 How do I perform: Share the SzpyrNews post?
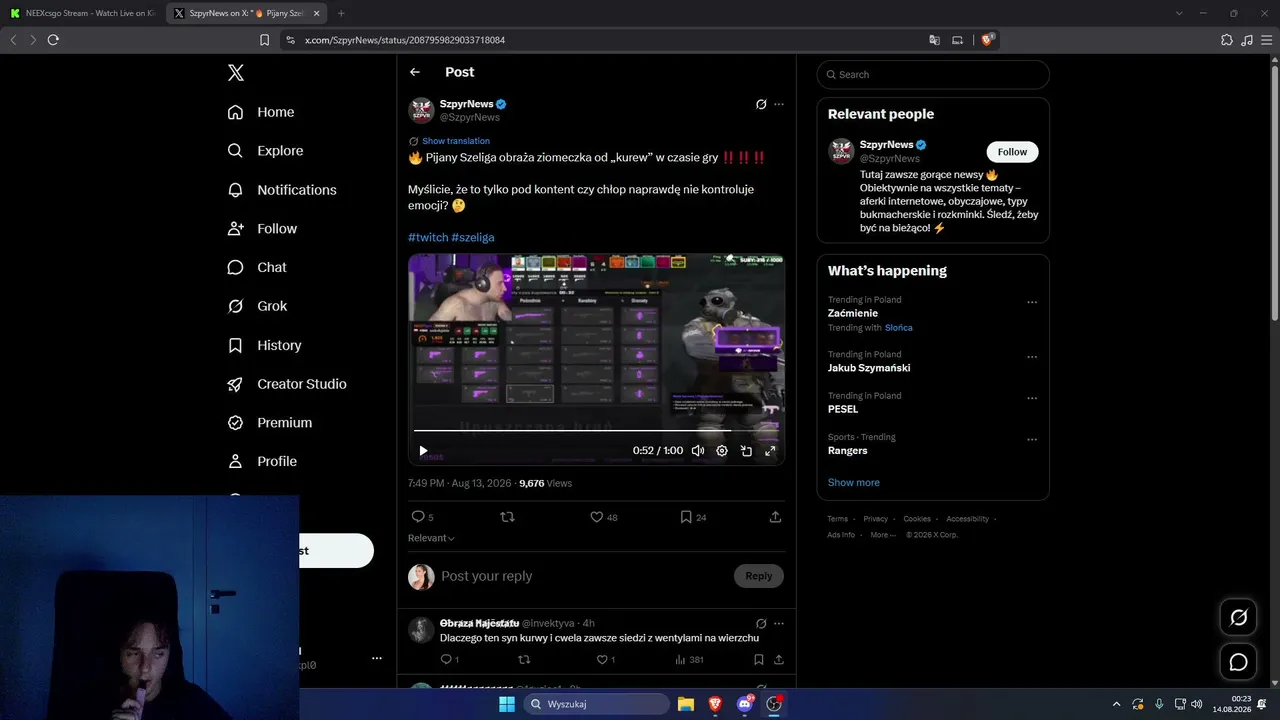775,517
